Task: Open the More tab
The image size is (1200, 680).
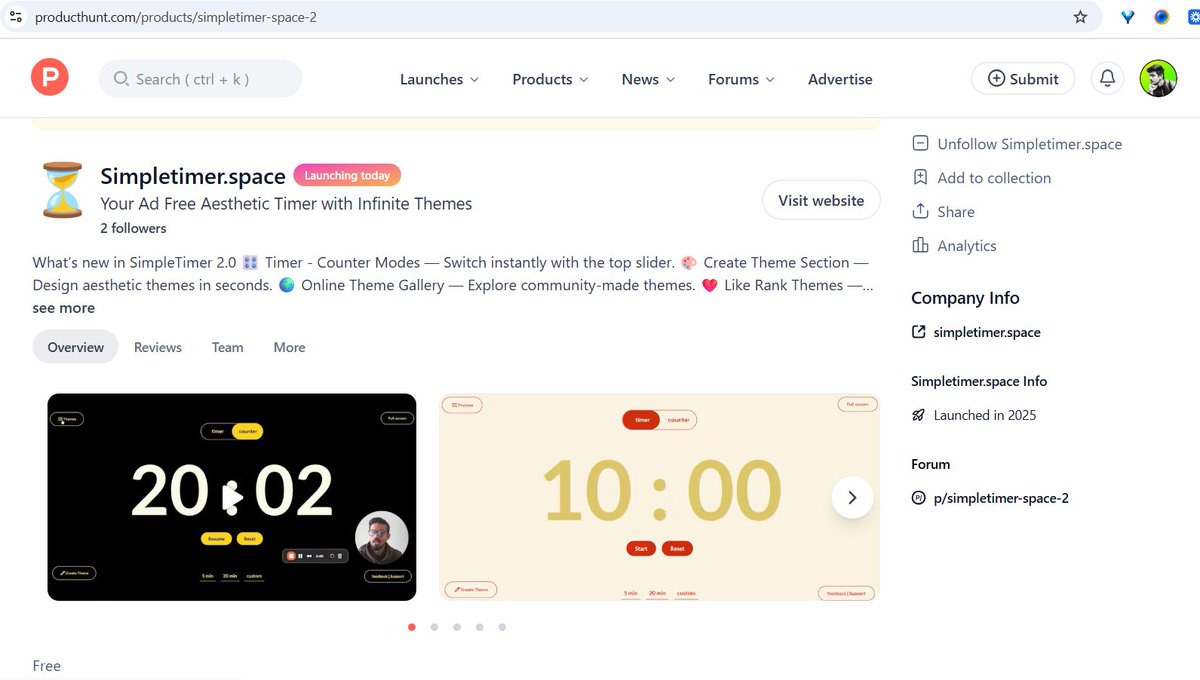Action: [x=289, y=347]
